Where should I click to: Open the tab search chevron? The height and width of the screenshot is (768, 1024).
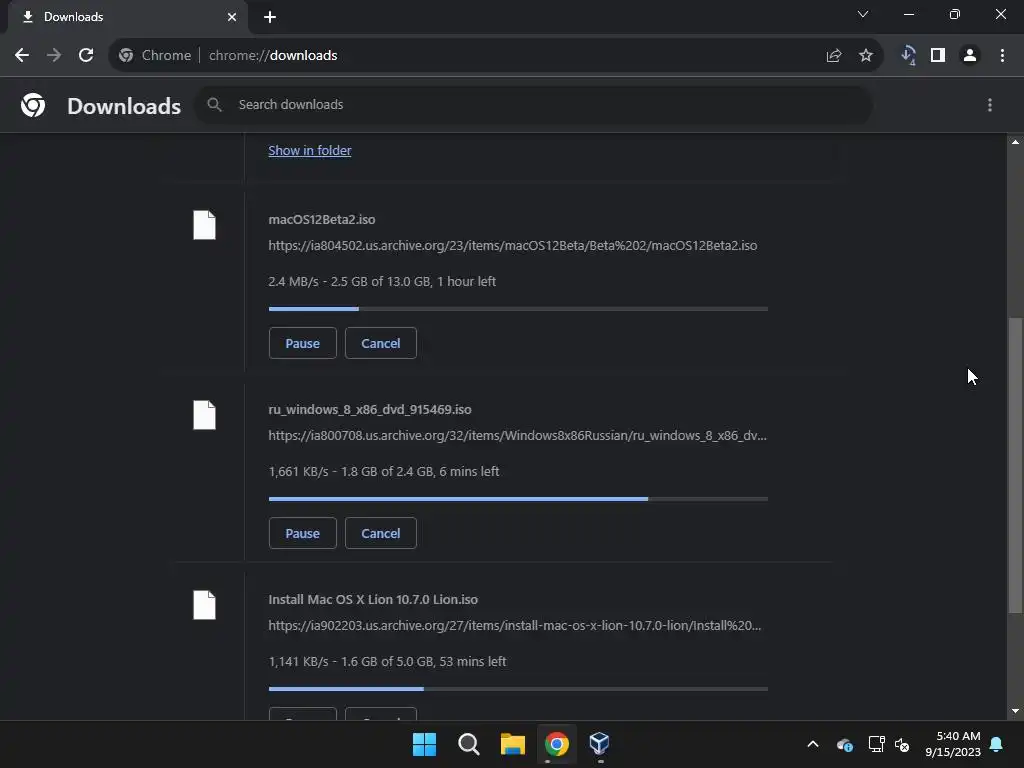pyautogui.click(x=863, y=14)
